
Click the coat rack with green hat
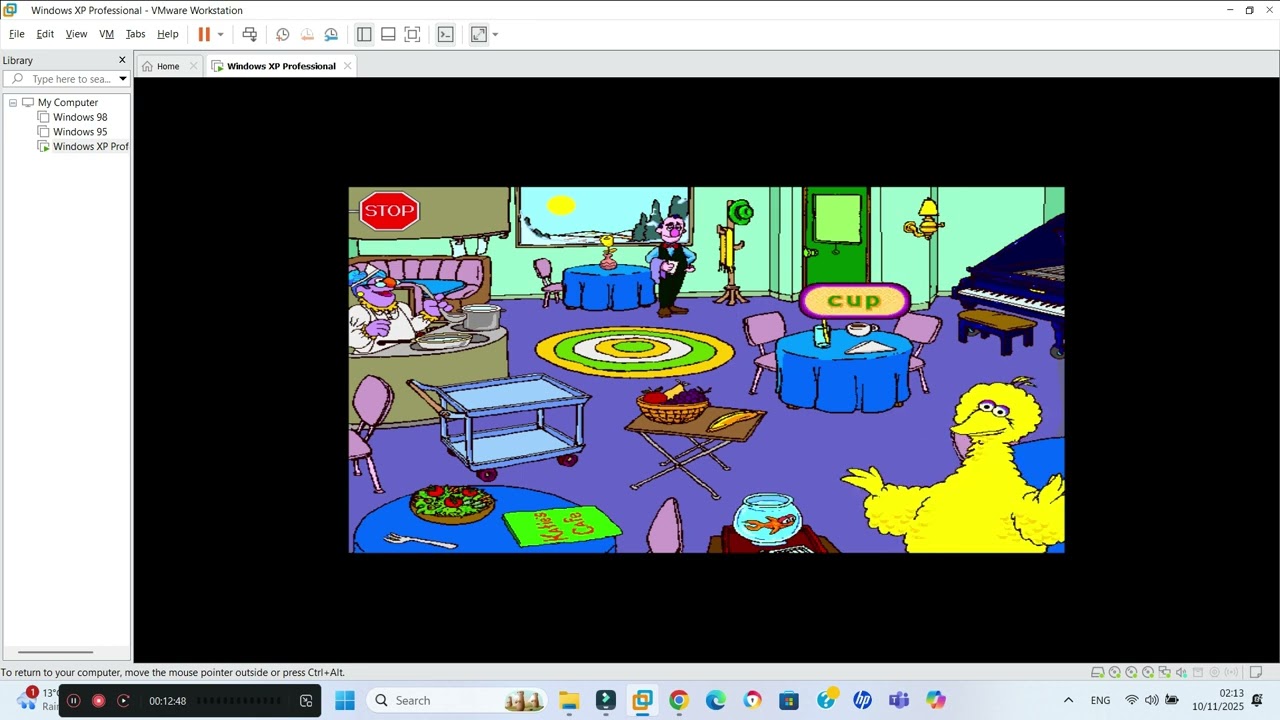pos(735,250)
